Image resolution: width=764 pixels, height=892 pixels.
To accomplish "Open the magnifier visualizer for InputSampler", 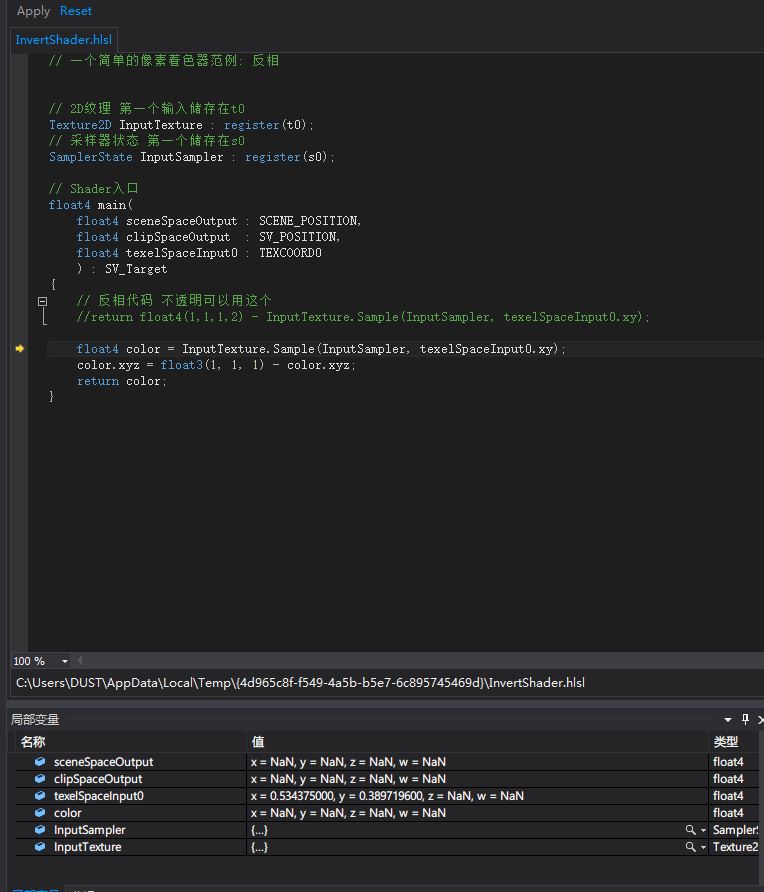I will point(691,830).
